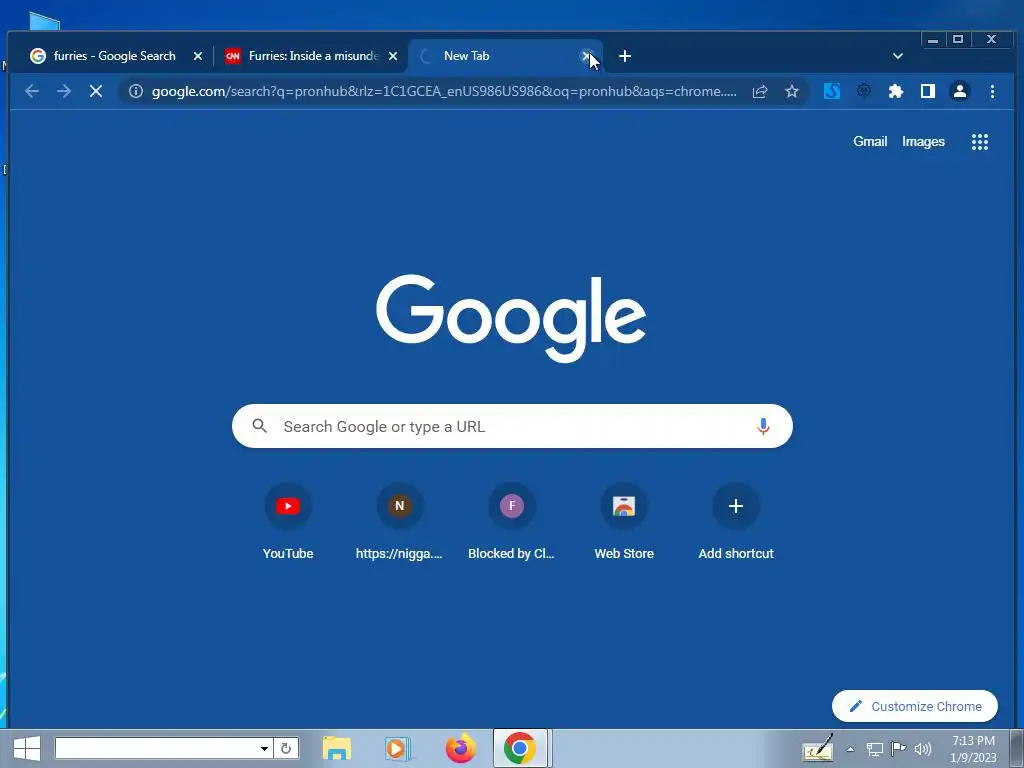Open the pen input panel tray icon
1024x768 pixels.
(x=818, y=748)
